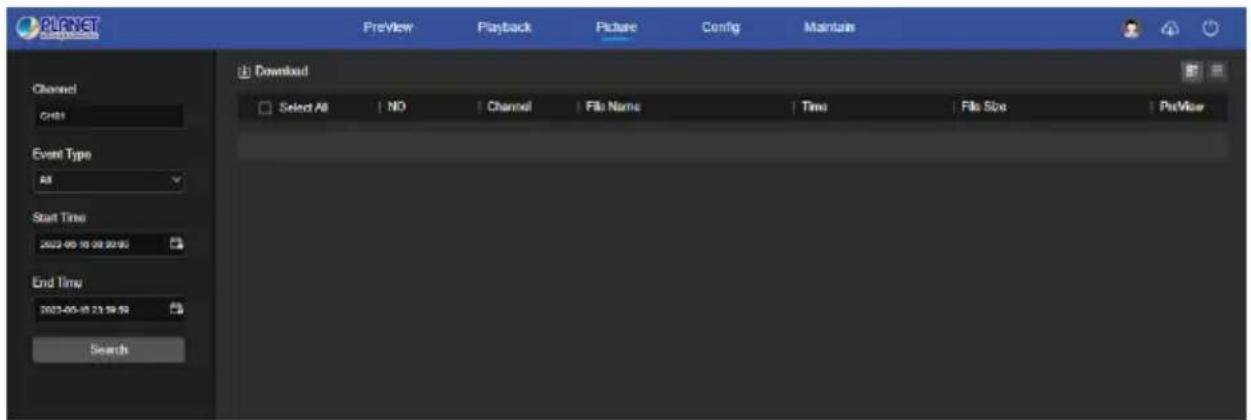The image size is (1251, 420).
Task: Open the Playback tab
Action: coord(503,27)
